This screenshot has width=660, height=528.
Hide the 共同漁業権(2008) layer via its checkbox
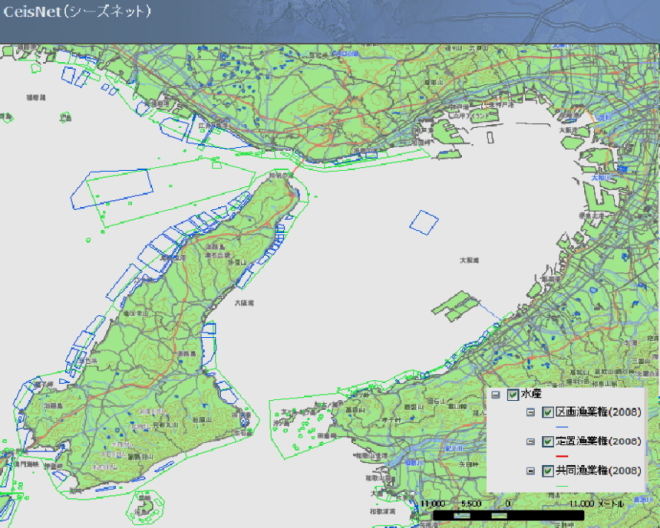(547, 470)
